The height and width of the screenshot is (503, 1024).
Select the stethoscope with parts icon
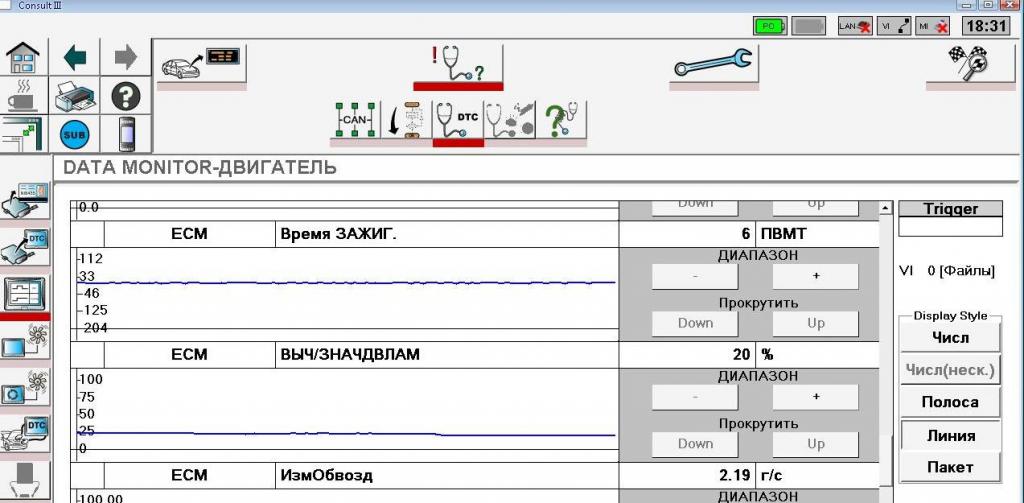click(509, 121)
